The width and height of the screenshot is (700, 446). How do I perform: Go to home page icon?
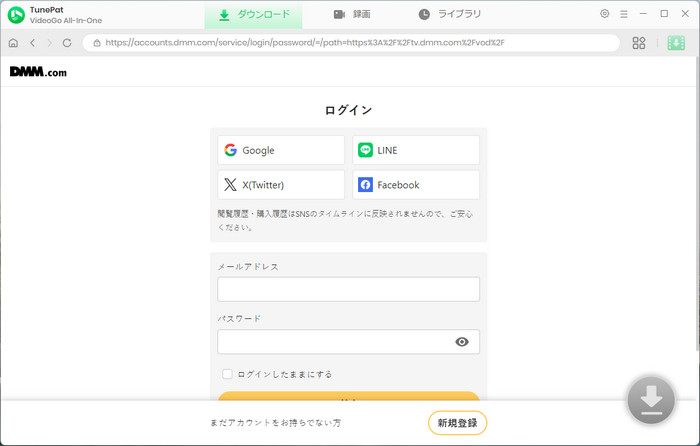(x=13, y=43)
